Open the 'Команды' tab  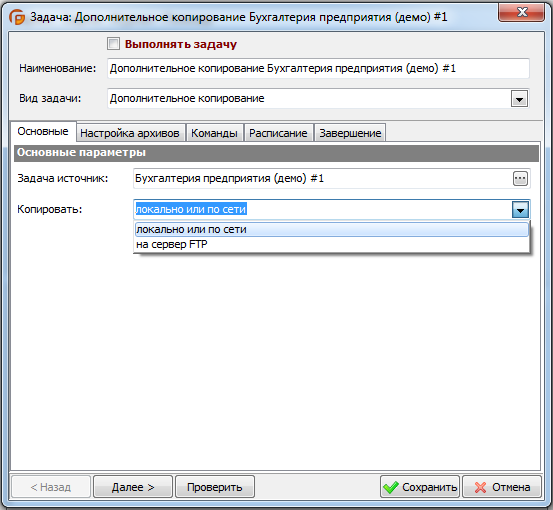coord(214,133)
